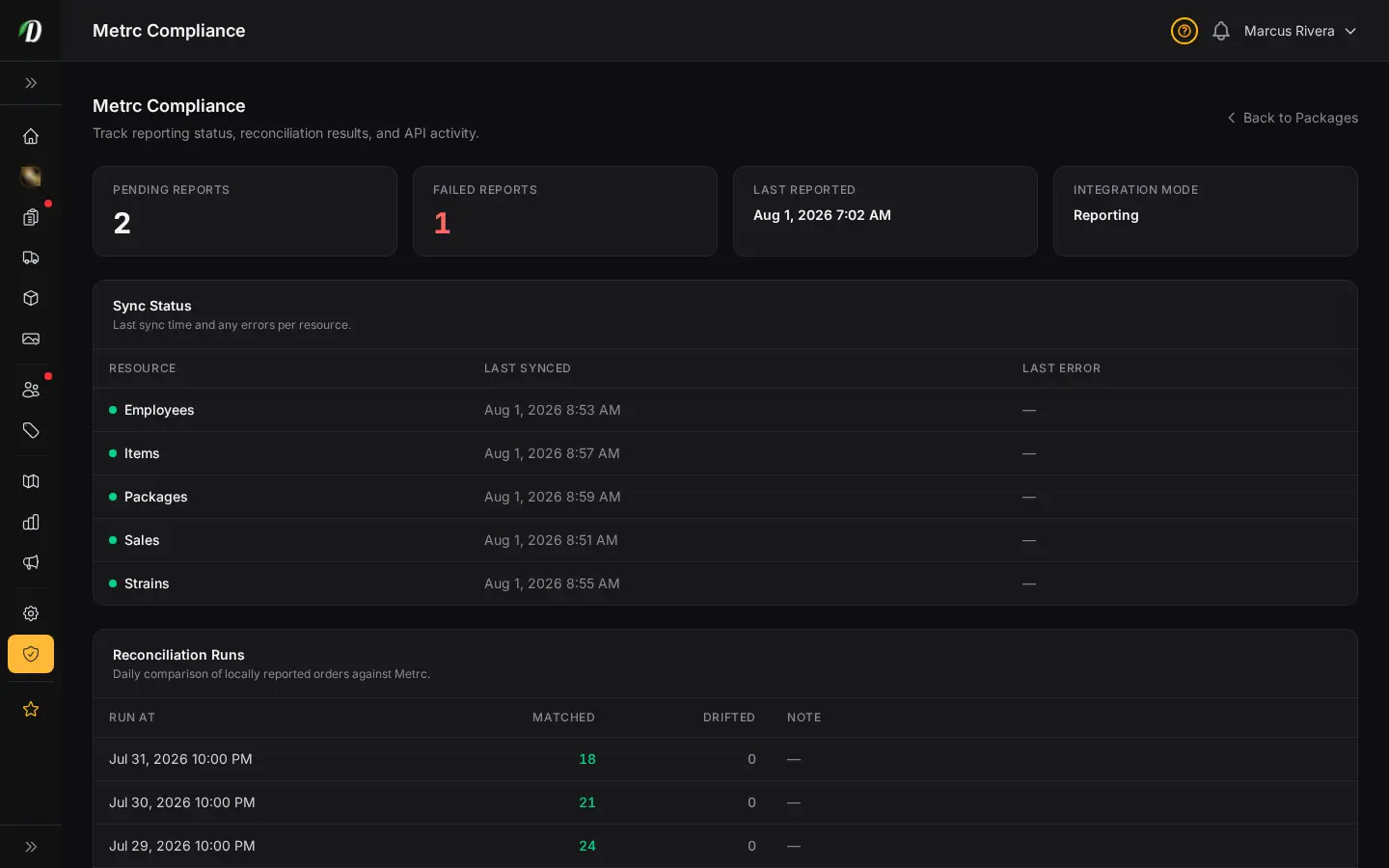Select the Packages resource row
Image resolution: width=1389 pixels, height=868 pixels.
pyautogui.click(x=725, y=497)
